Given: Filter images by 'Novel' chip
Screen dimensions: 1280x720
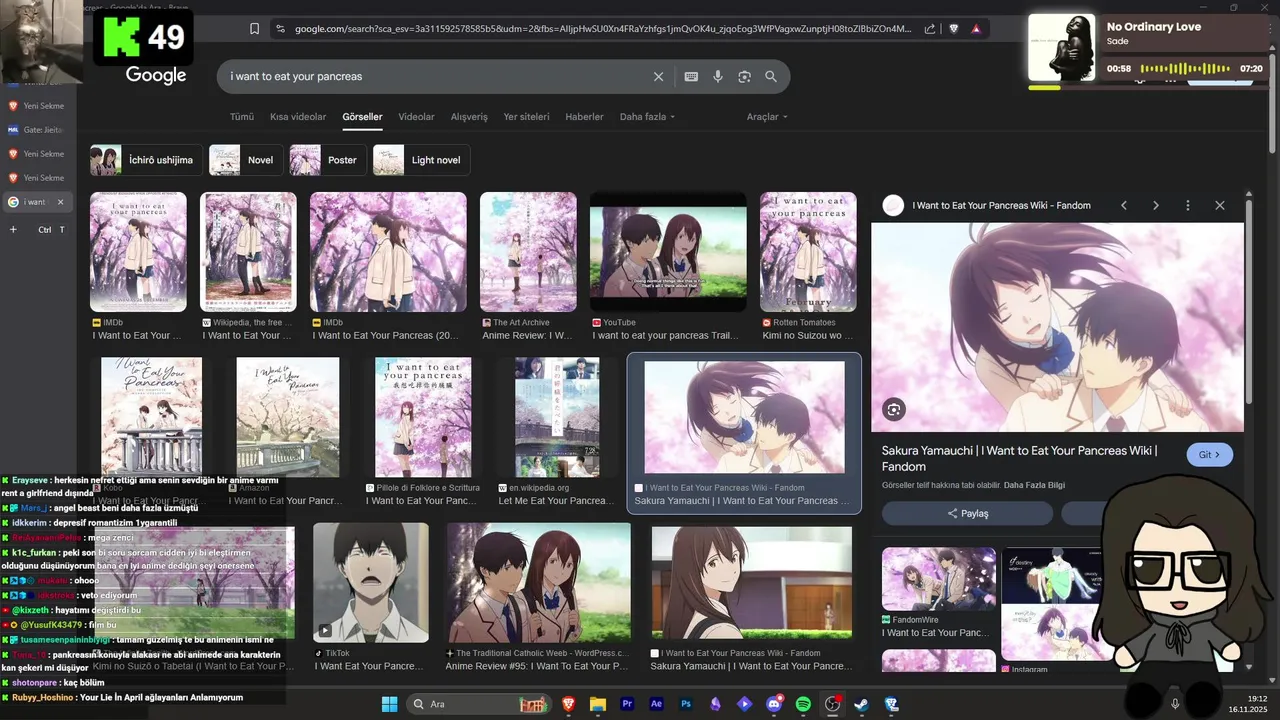Looking at the screenshot, I should (x=245, y=160).
